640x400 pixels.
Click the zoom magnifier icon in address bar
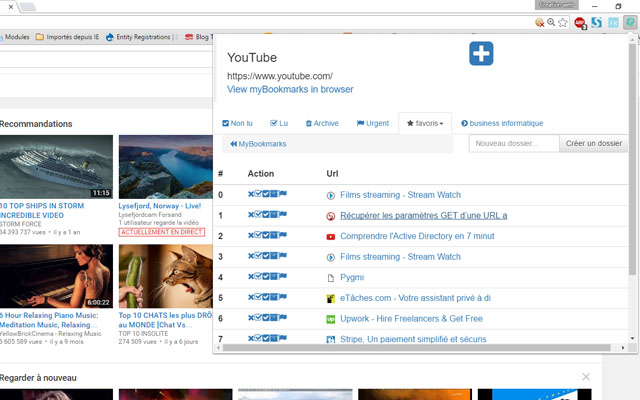click(x=551, y=22)
